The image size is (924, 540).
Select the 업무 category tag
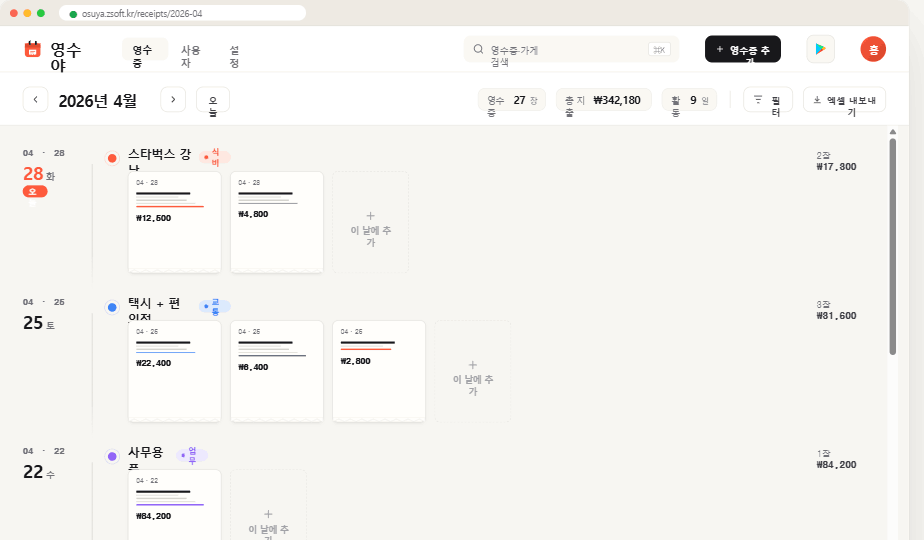click(192, 456)
